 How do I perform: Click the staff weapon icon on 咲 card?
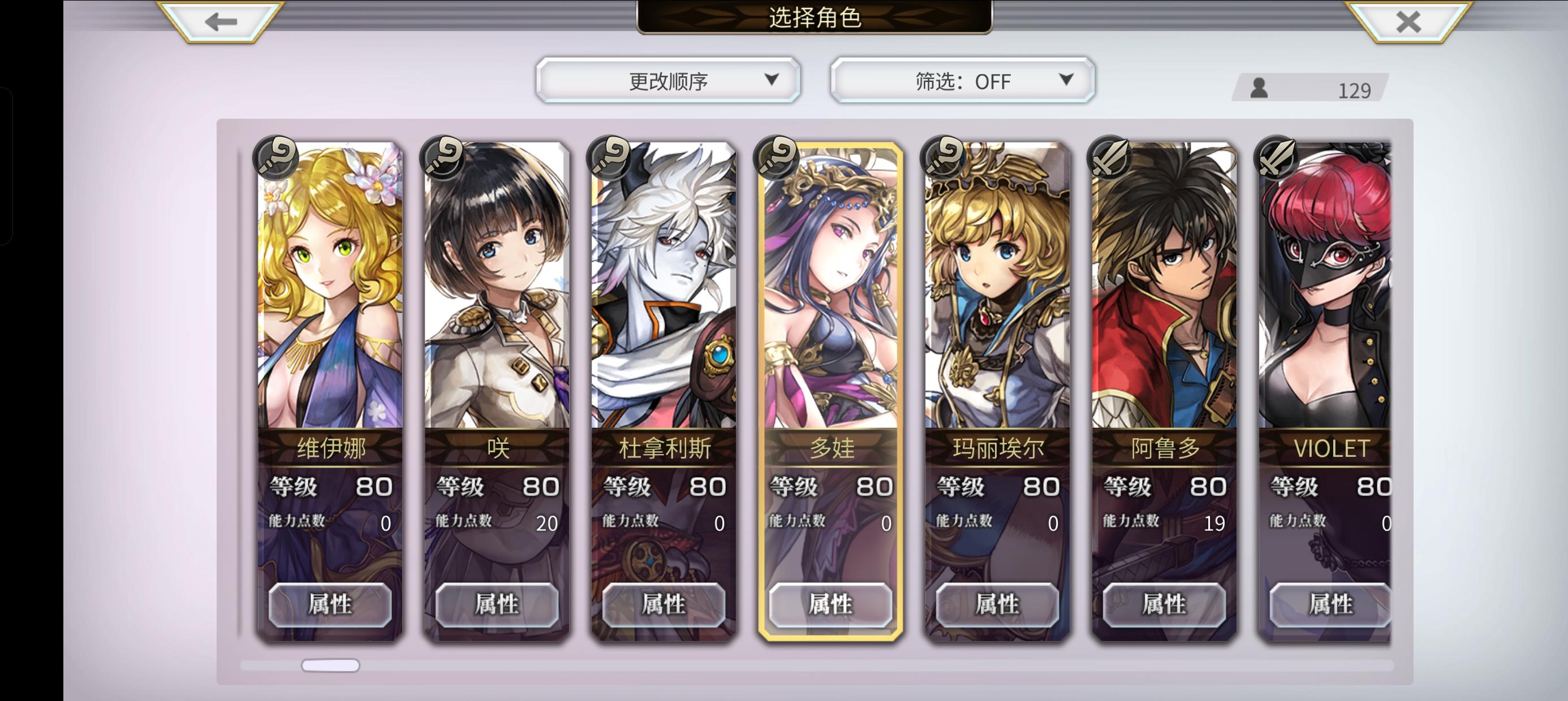pos(442,157)
